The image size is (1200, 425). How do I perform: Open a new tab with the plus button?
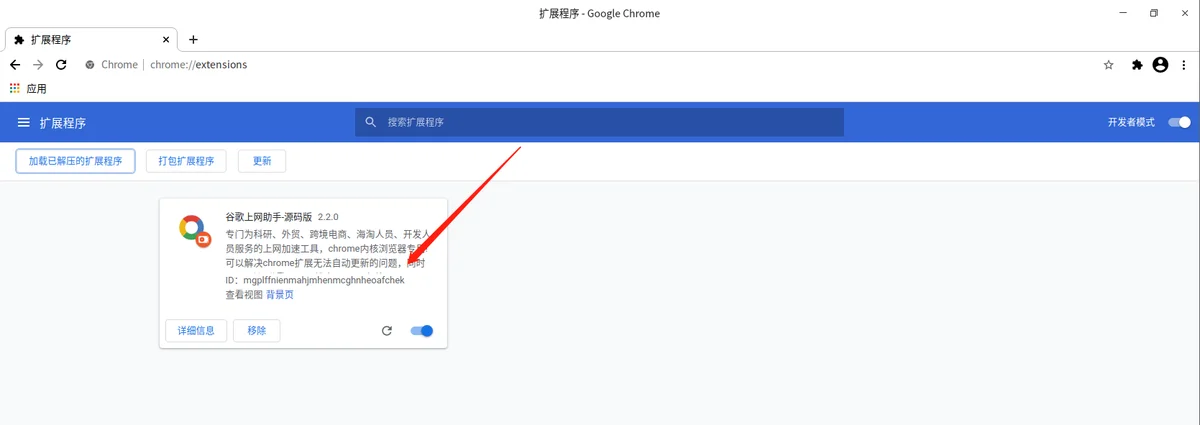tap(193, 39)
